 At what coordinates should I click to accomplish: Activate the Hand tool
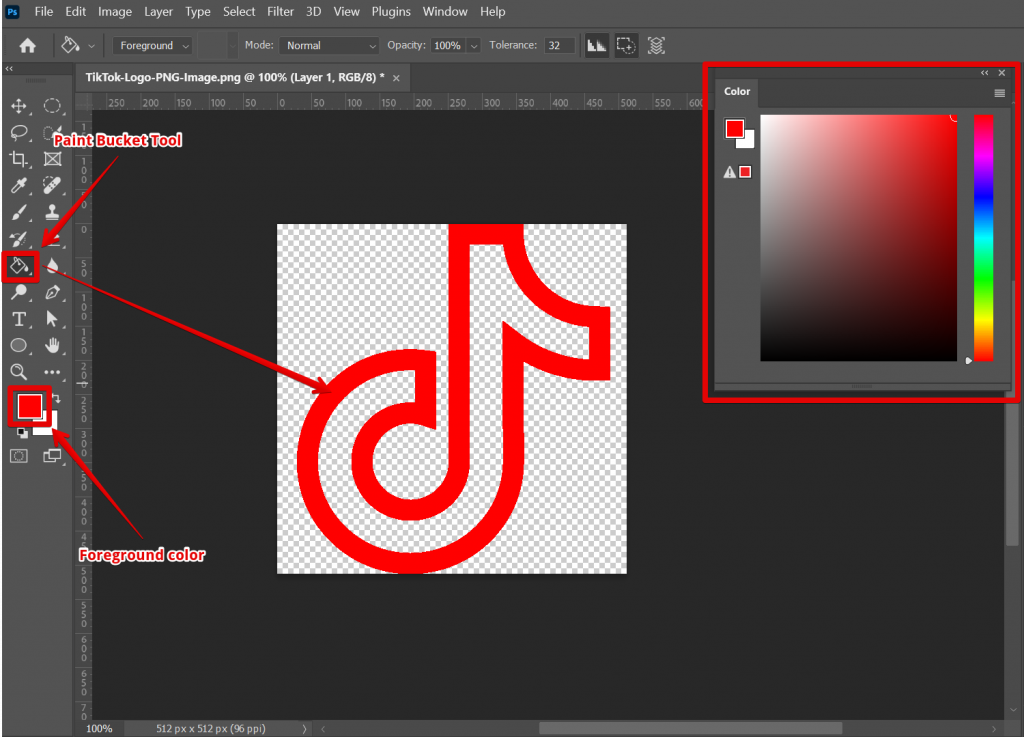52,347
